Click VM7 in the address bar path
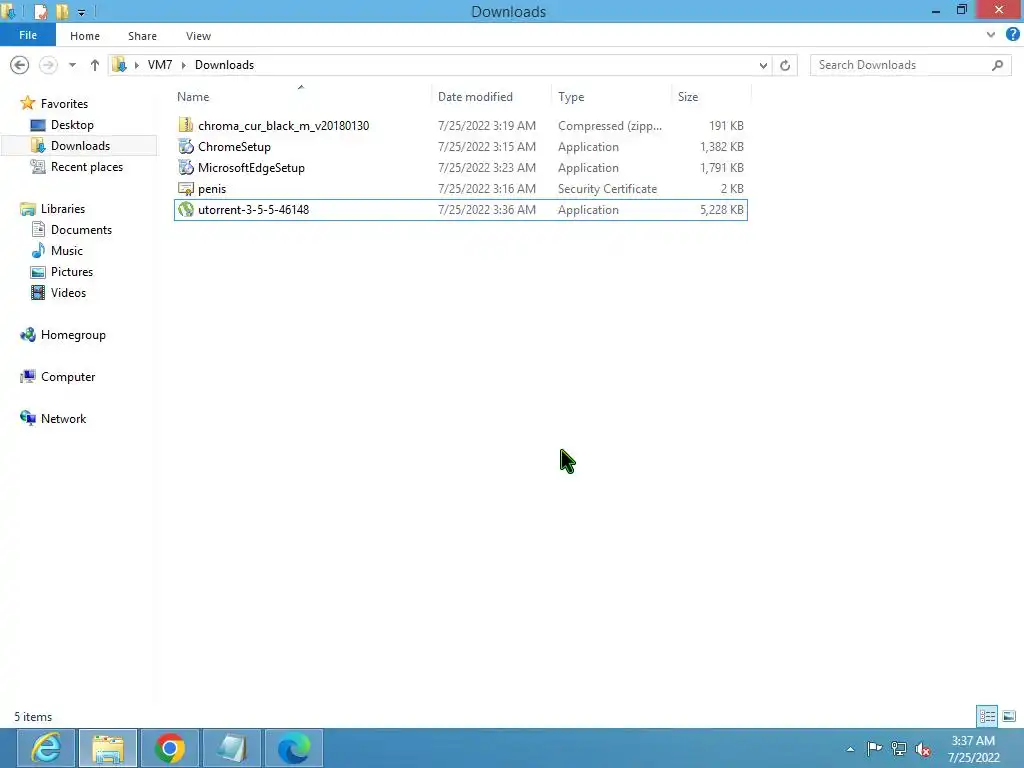Viewport: 1024px width, 768px height. [x=160, y=65]
